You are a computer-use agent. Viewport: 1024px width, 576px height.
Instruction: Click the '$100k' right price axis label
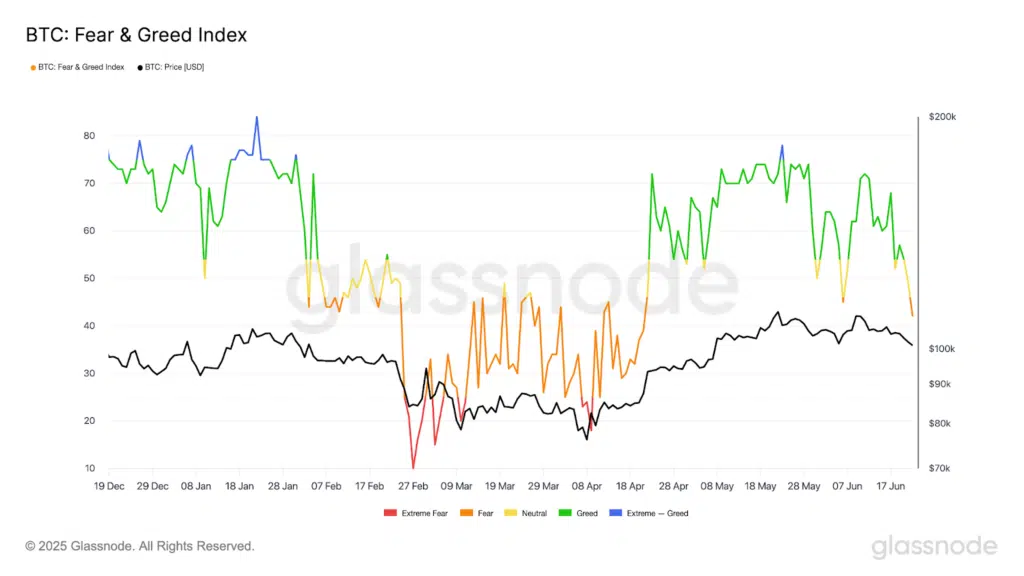(x=942, y=349)
